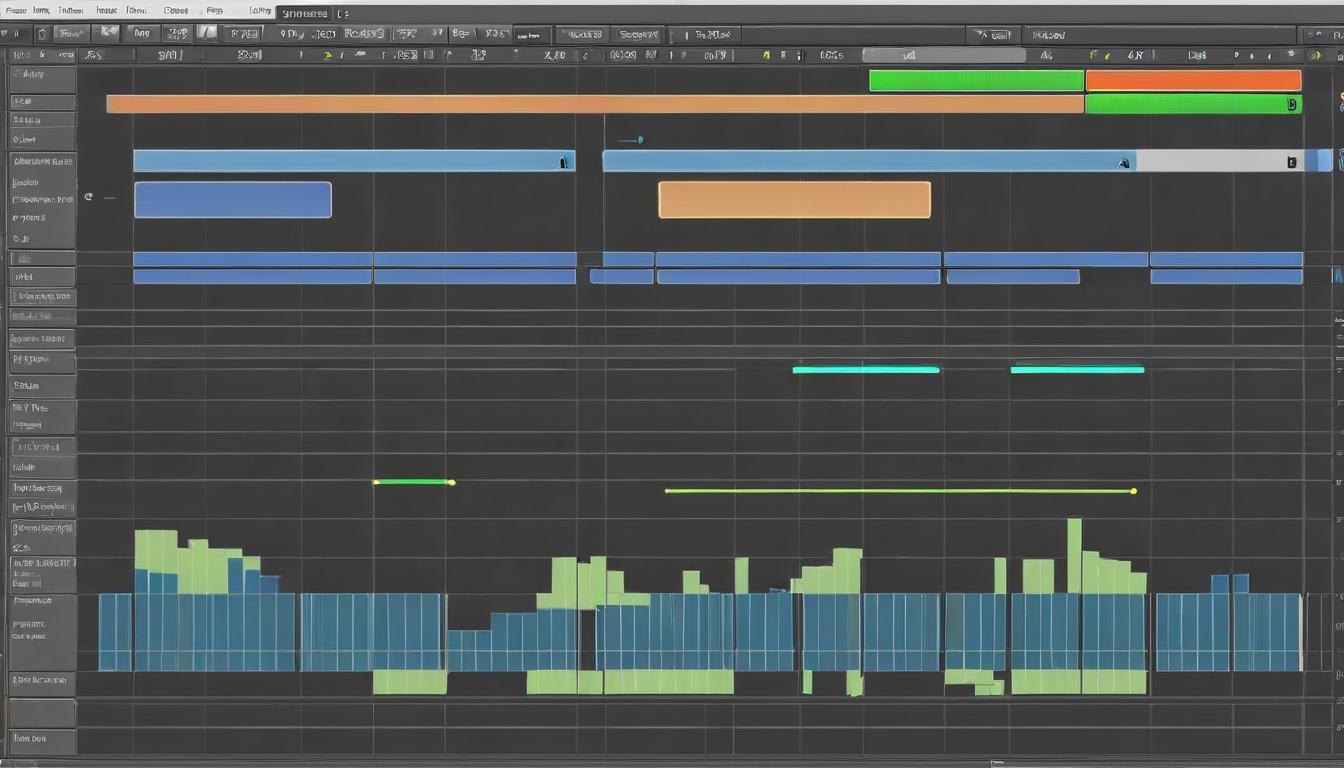
Task: Toggle the yellow indicator at the ruler's left side
Action: click(x=328, y=56)
